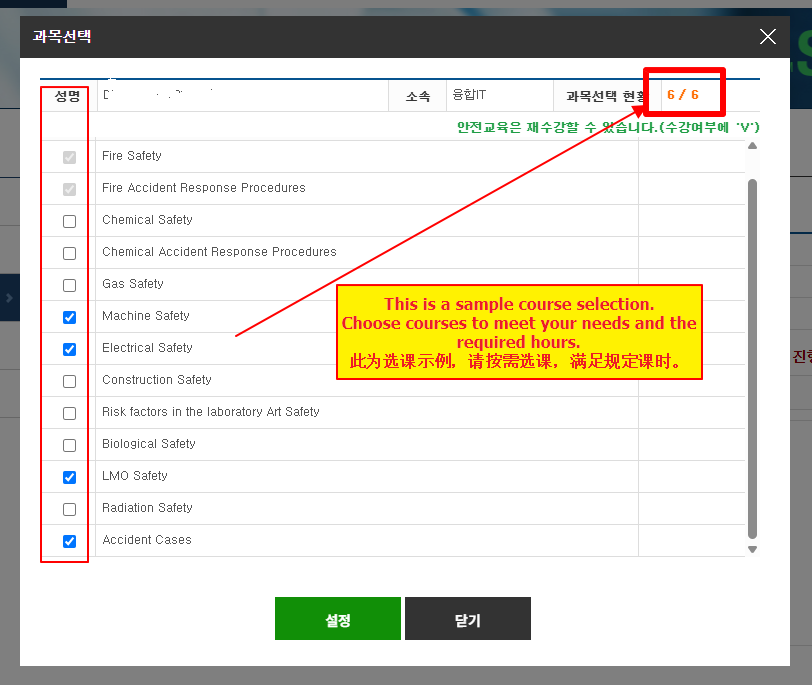Click the 'Machine Safety' course name
812x685 pixels.
[x=146, y=316]
